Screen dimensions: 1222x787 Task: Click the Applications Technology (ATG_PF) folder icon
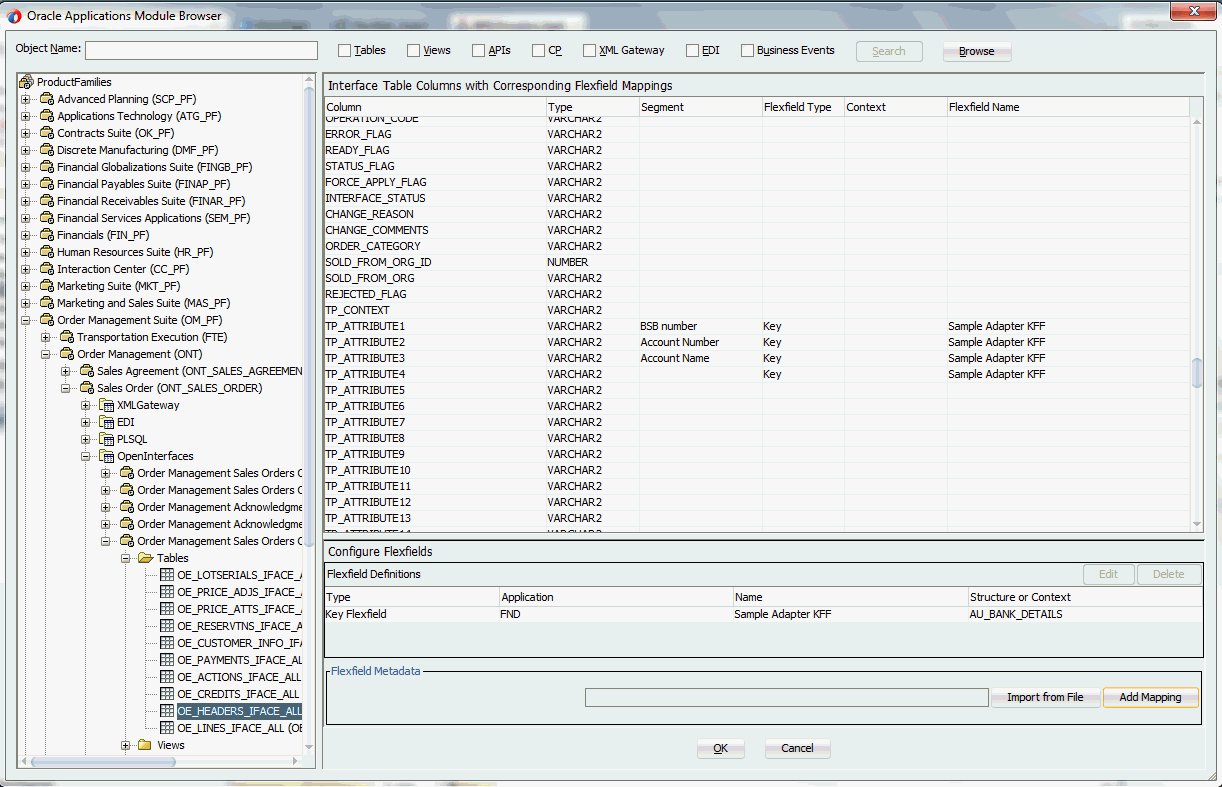(47, 116)
